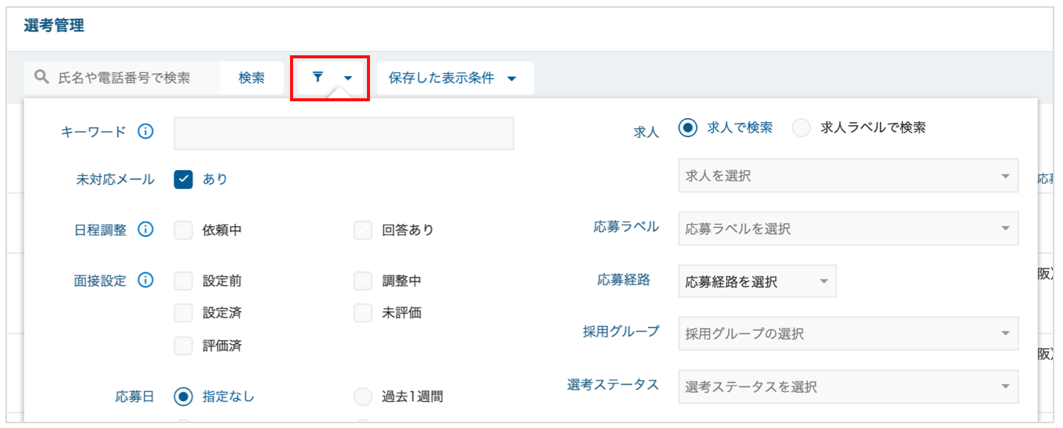Select 過去1週間 radio option
Screen dimensions: 1063x428
click(363, 396)
